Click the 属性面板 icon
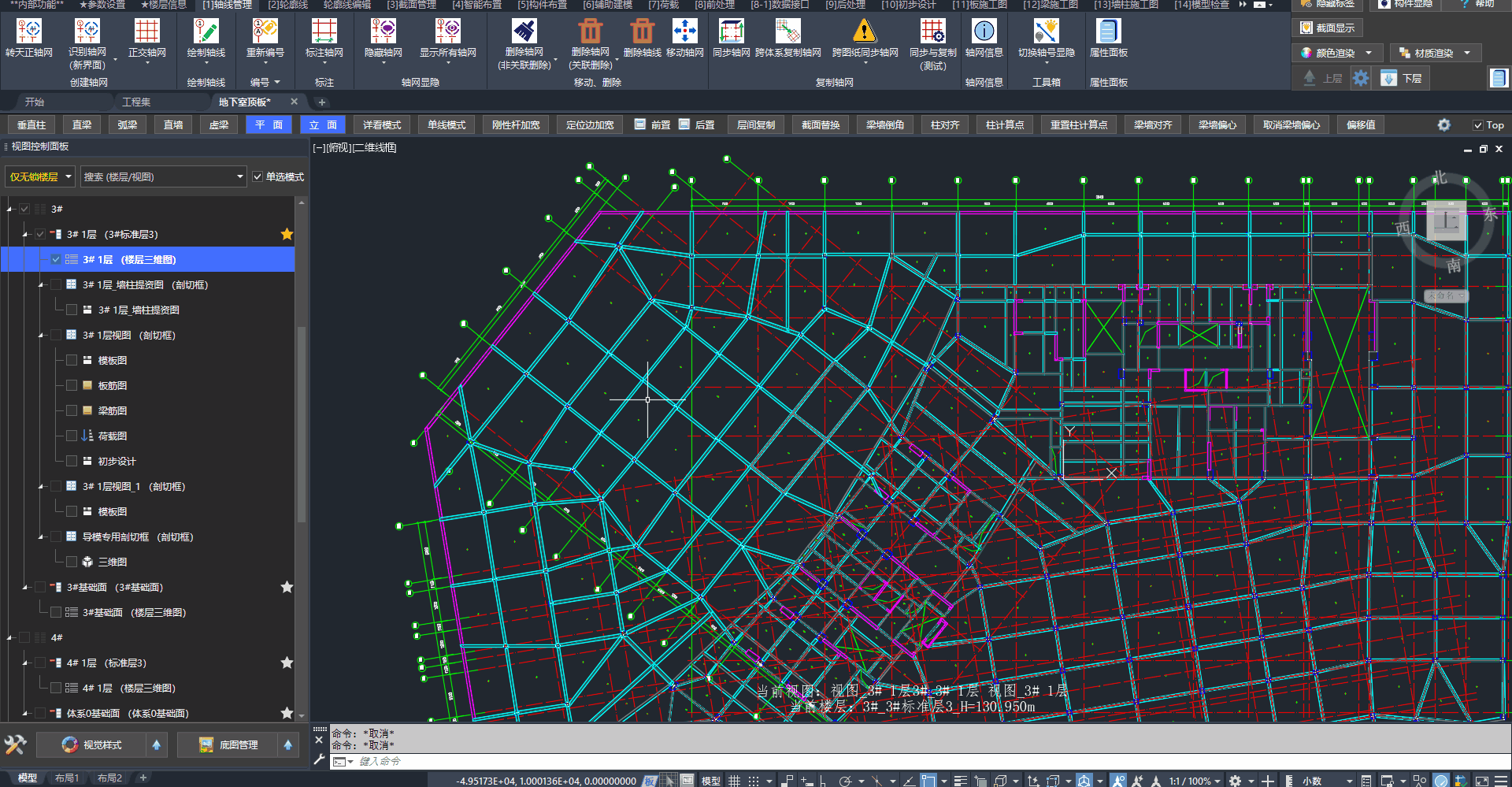Image resolution: width=1512 pixels, height=787 pixels. coord(1108,32)
